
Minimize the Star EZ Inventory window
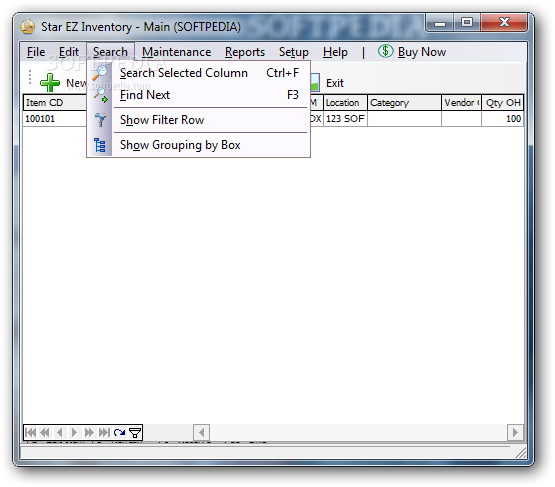click(x=440, y=23)
